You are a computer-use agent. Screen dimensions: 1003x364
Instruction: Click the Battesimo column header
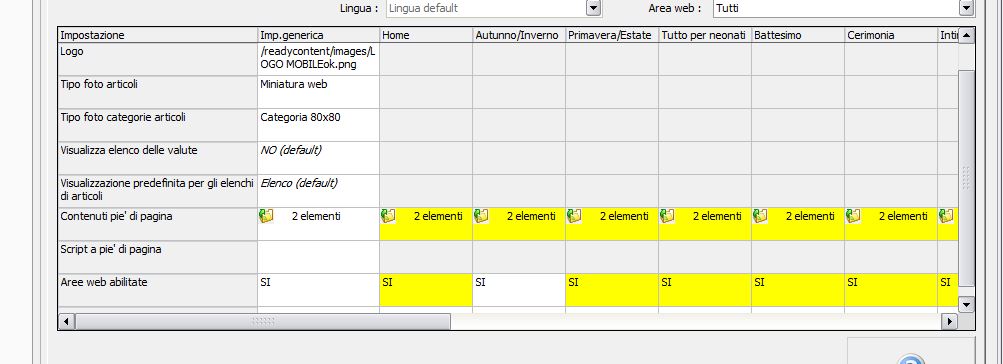coord(798,35)
